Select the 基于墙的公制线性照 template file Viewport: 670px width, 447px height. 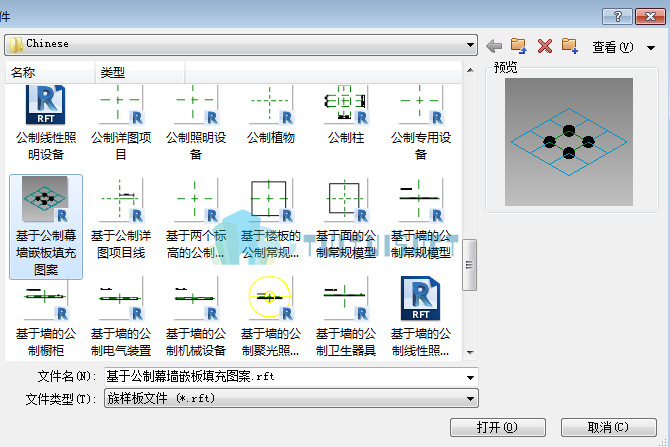coord(421,316)
